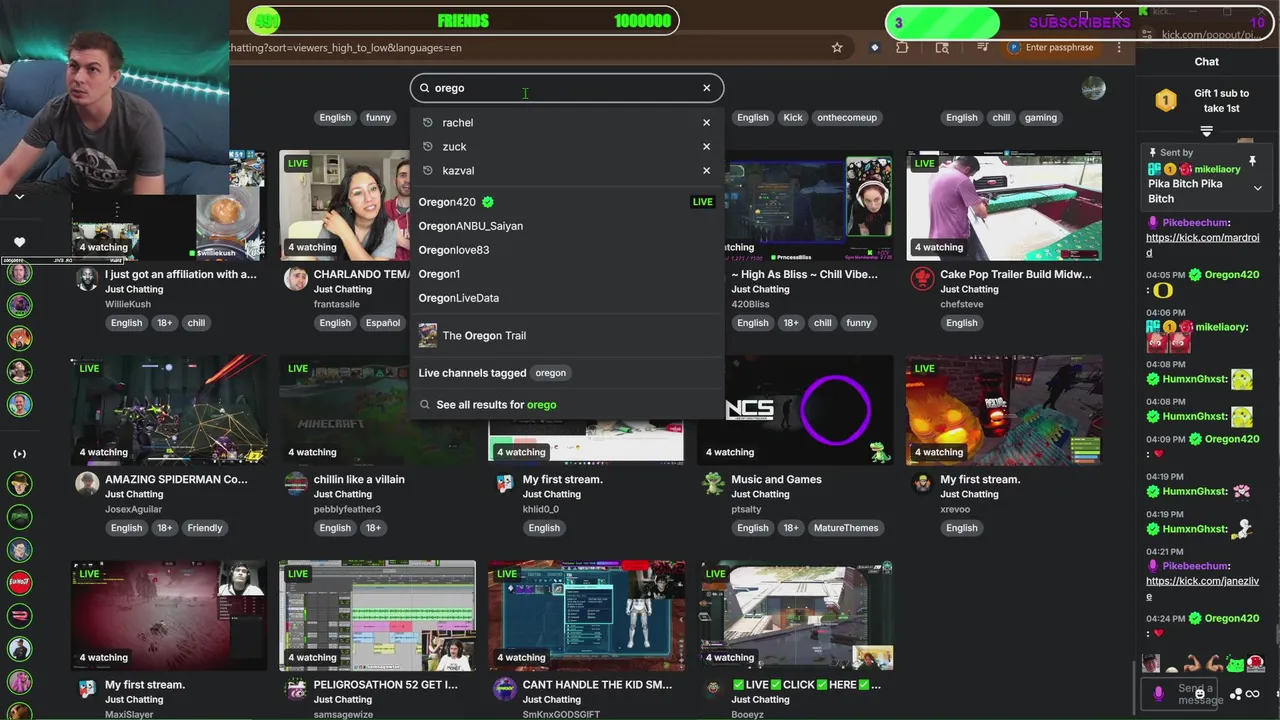
Task: Open the chat bubbles settings icon
Action: 1236,694
